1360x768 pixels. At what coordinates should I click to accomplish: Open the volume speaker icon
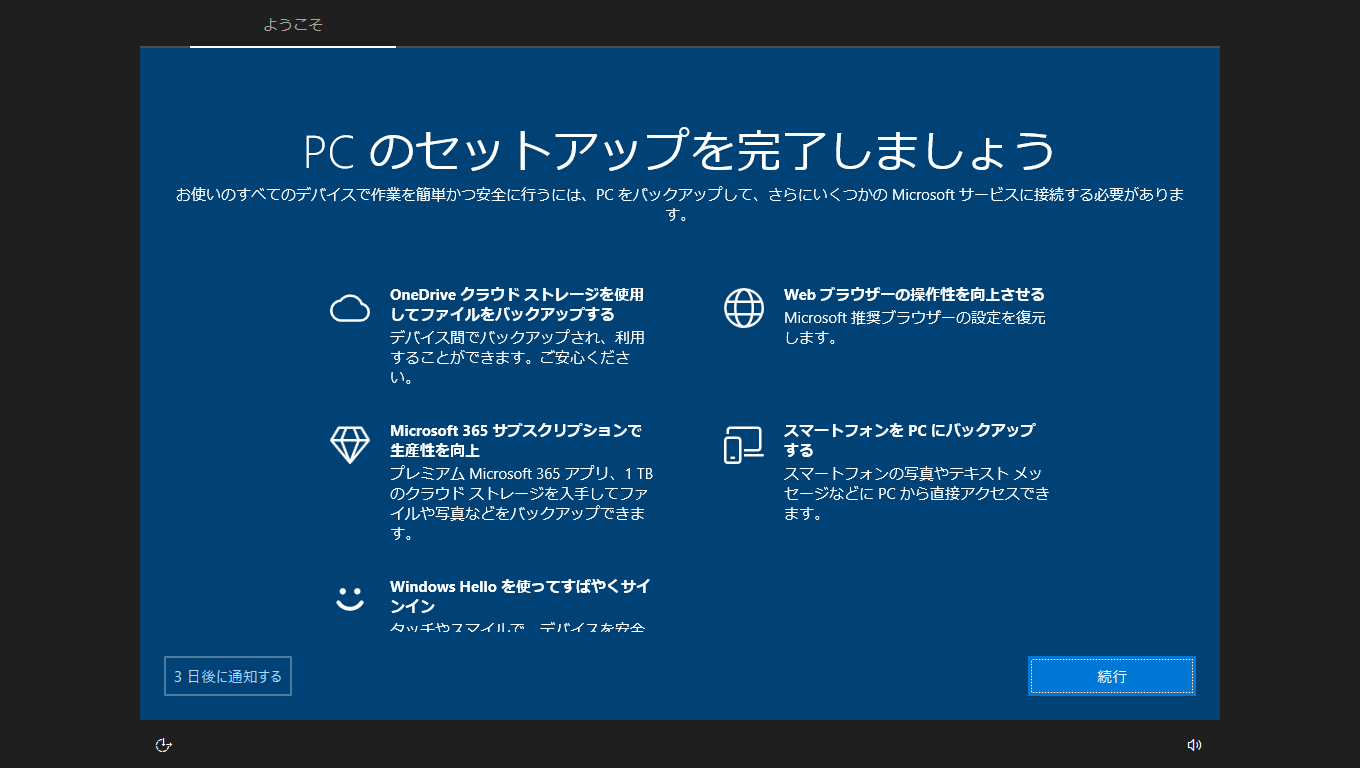1194,745
